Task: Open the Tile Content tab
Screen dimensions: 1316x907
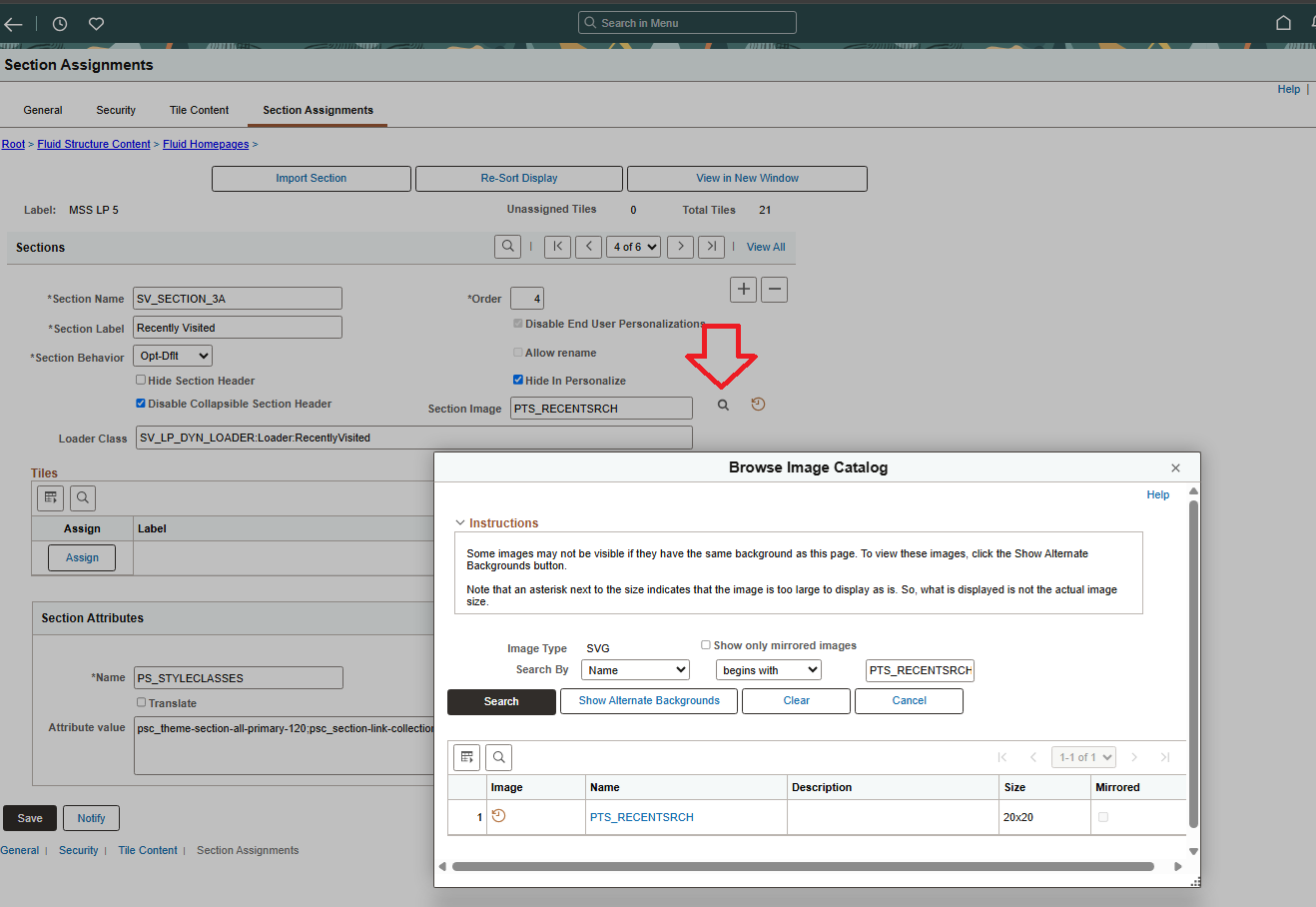Action: pos(198,110)
